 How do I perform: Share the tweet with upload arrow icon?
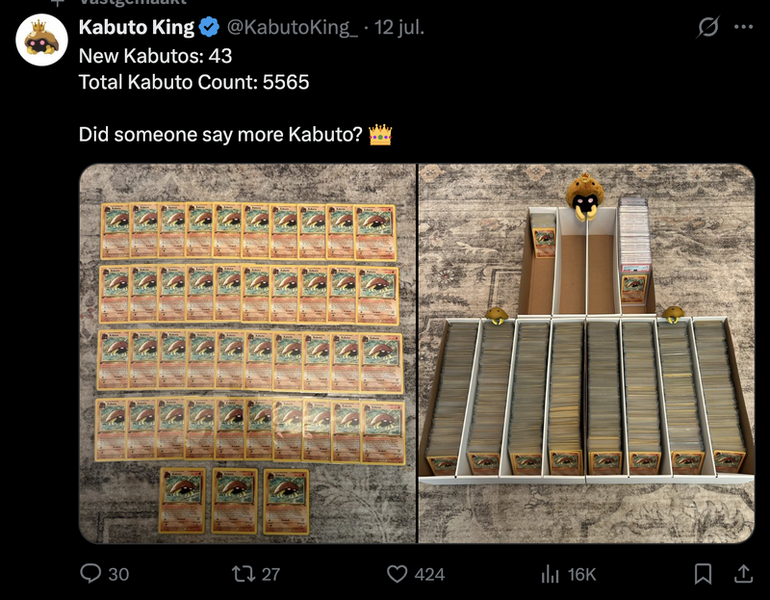pyautogui.click(x=743, y=573)
